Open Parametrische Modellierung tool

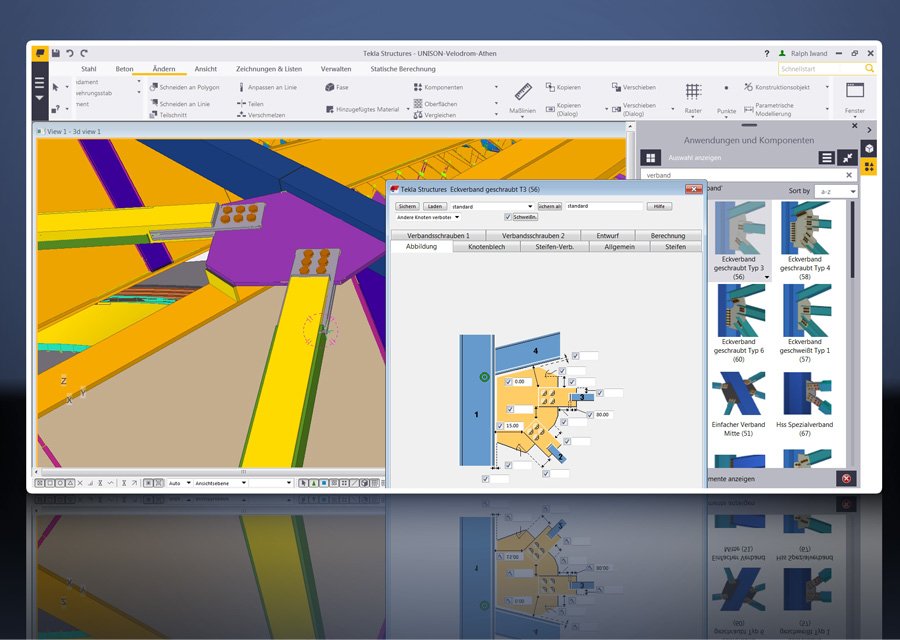(769, 109)
